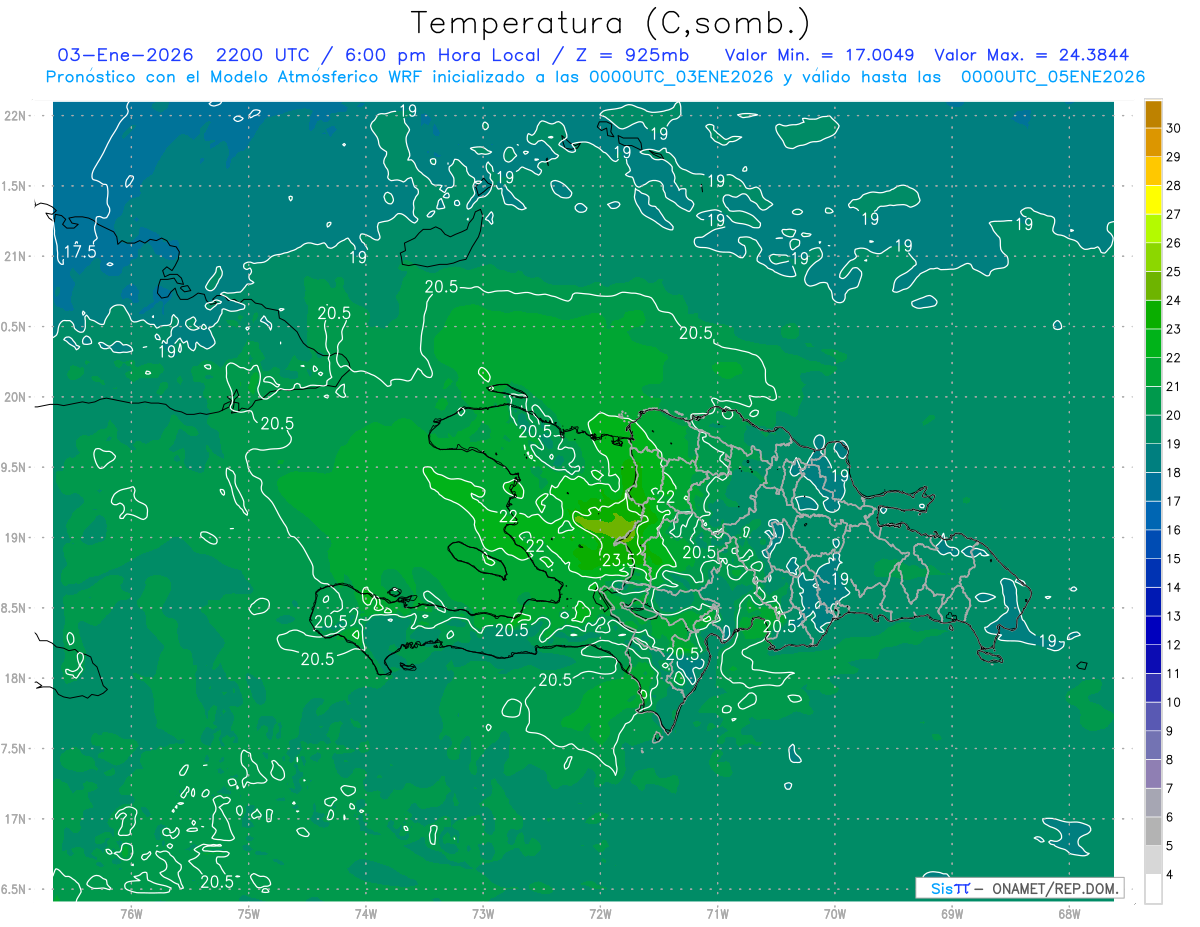The image size is (1200, 927).
Task: Click the yellow swatch between 27 and 28
Action: pos(1153,200)
